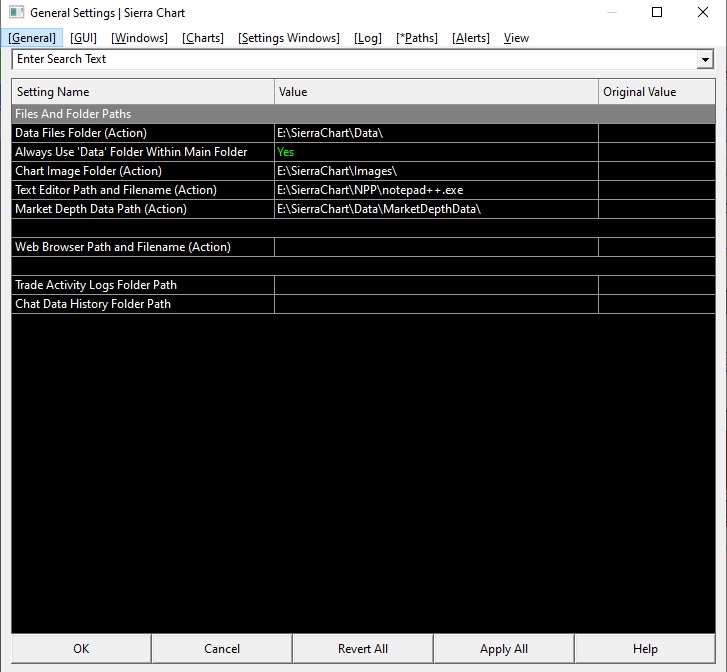Viewport: 727px width, 672px height.
Task: Toggle 'Always Use Data Folder' Yes value
Action: pos(286,152)
